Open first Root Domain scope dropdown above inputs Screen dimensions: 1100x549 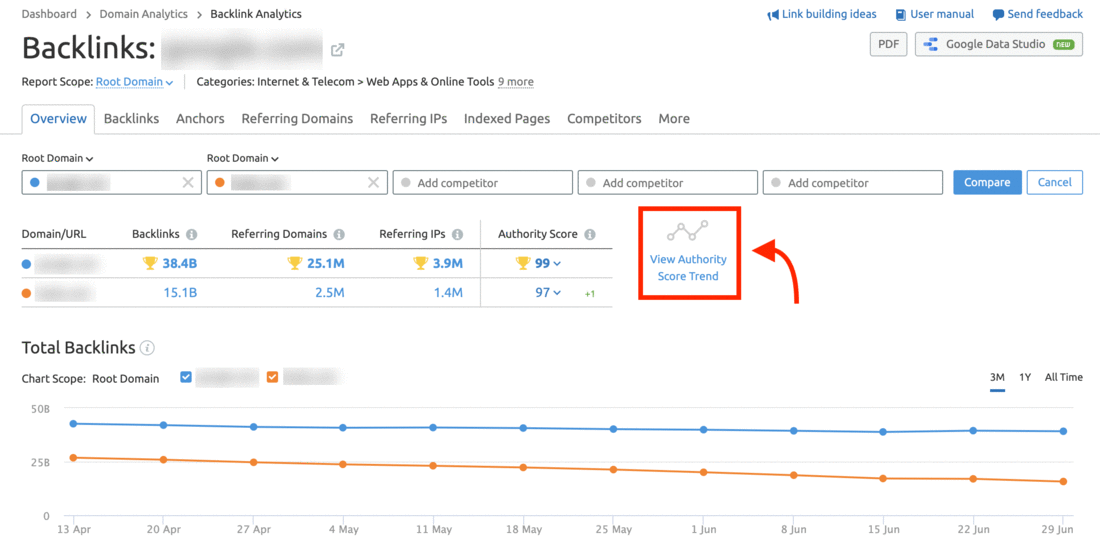[56, 158]
